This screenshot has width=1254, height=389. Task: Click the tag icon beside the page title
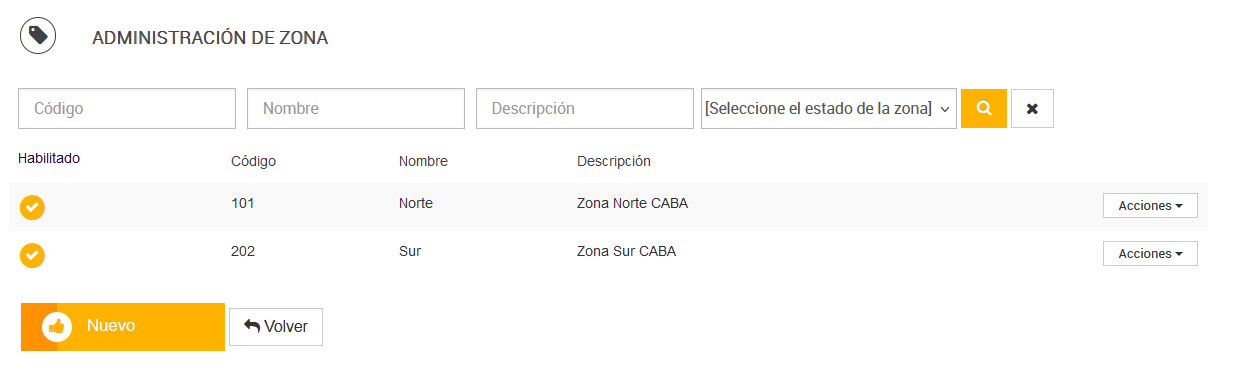38,37
